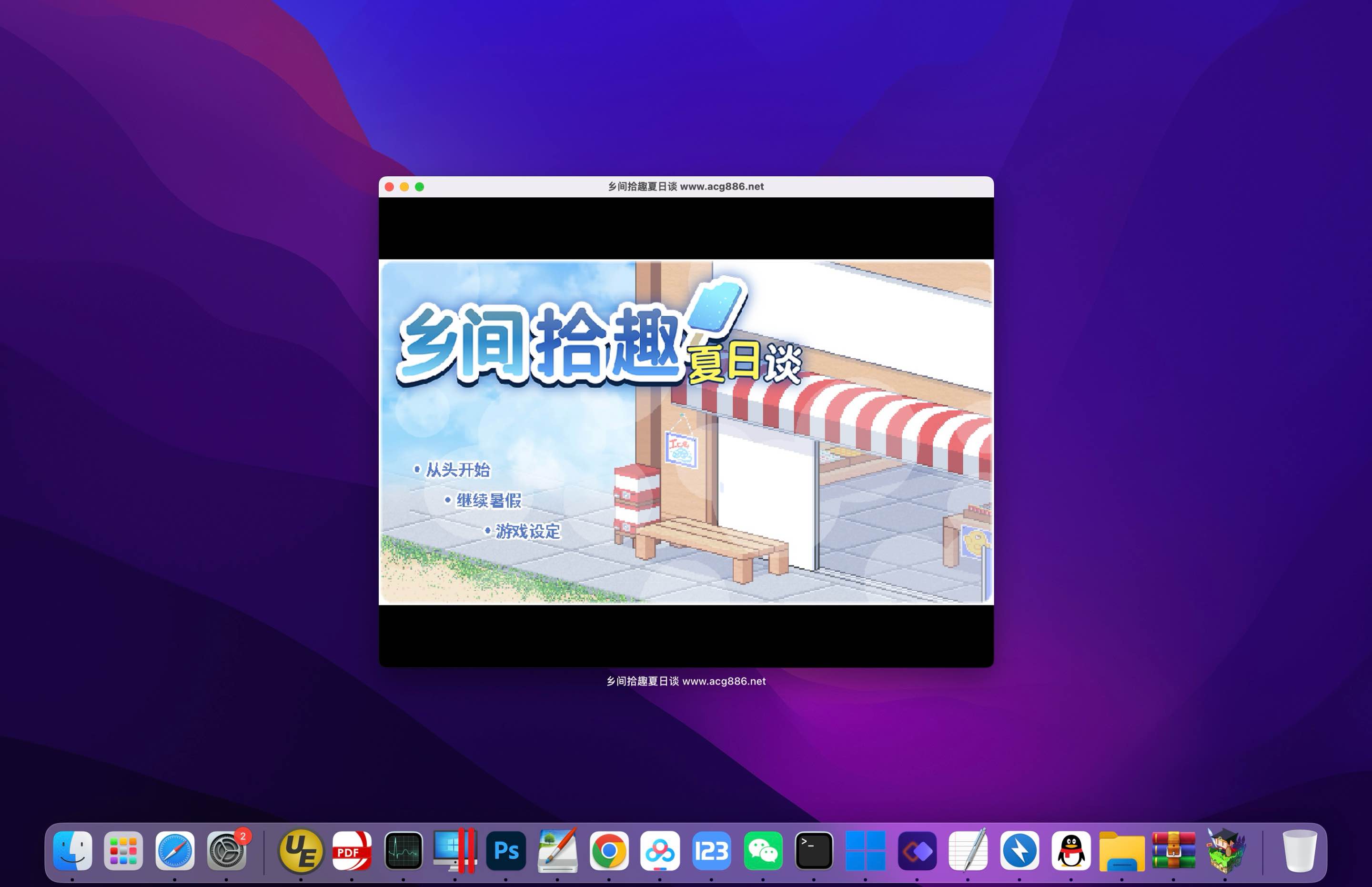The width and height of the screenshot is (1372, 887).
Task: Launch Google Chrome from the dock
Action: [x=609, y=850]
